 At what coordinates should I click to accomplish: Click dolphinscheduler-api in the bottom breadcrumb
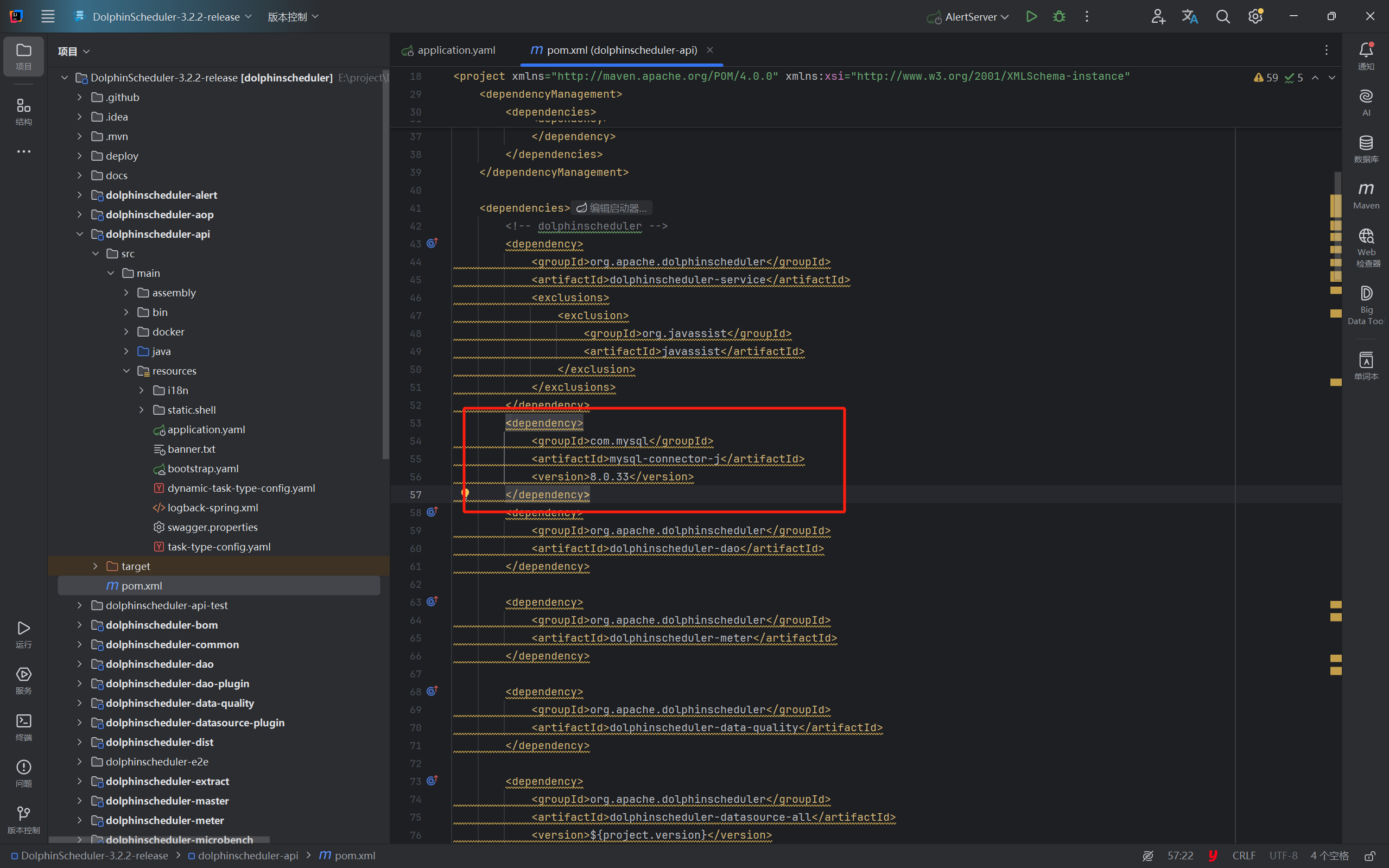[248, 855]
